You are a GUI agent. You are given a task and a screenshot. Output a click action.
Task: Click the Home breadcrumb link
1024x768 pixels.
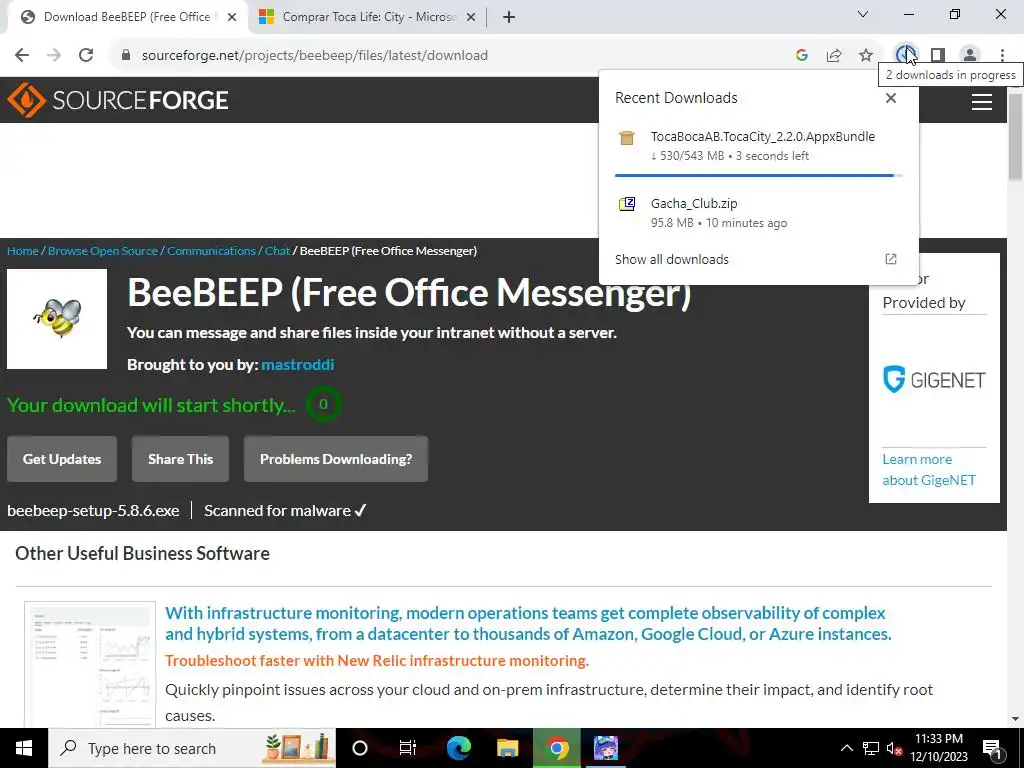pos(23,251)
